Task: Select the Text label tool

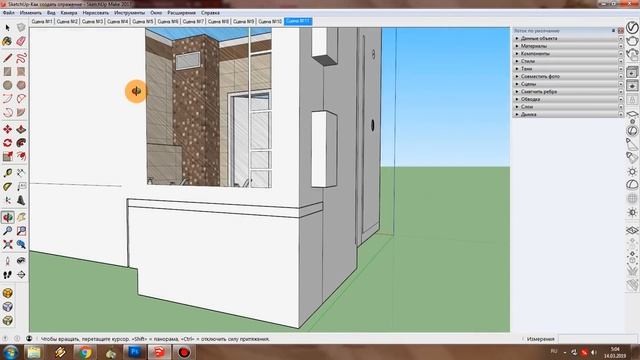Action: point(21,187)
